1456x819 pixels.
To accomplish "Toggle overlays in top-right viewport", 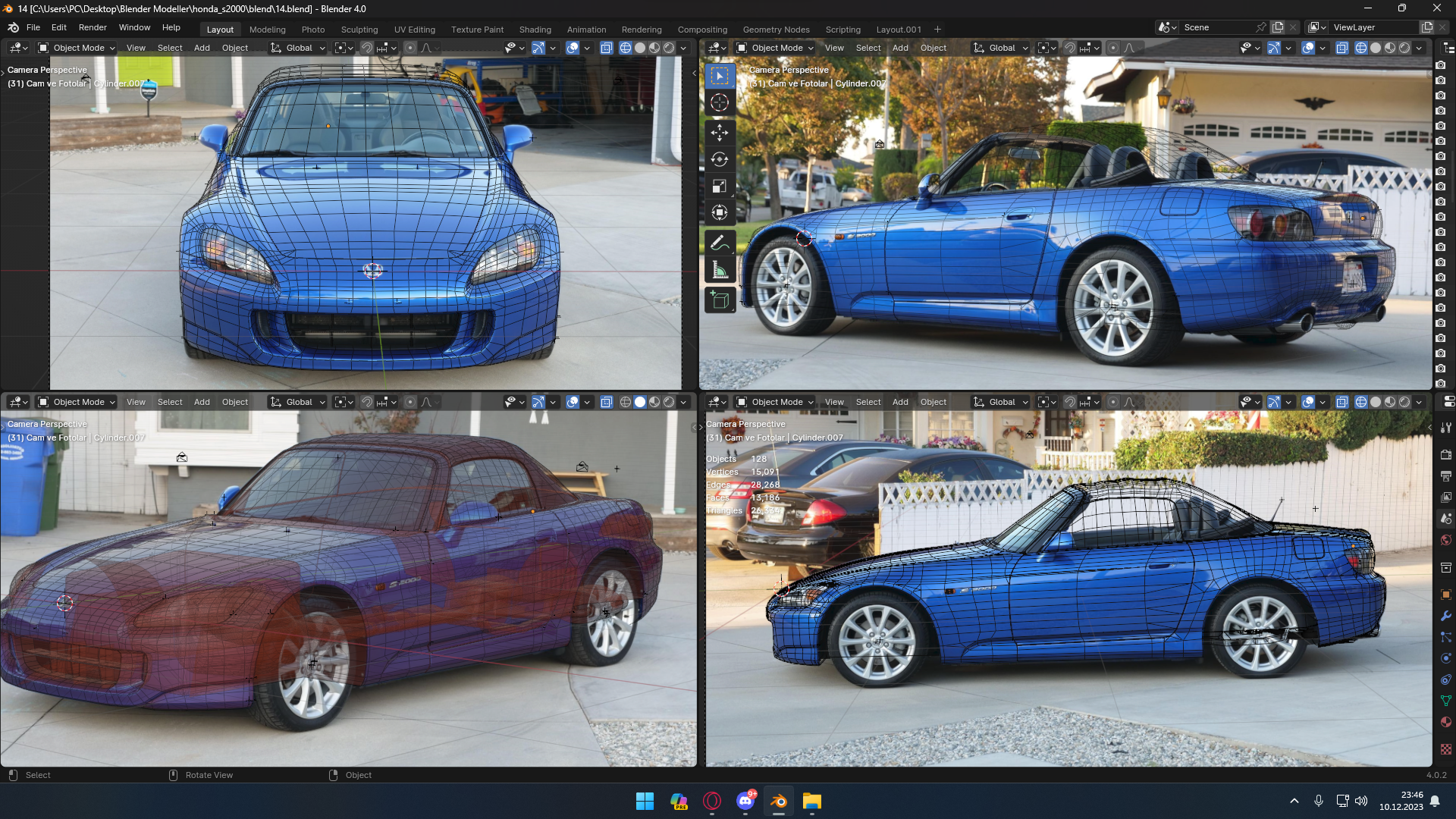I will tap(1308, 48).
